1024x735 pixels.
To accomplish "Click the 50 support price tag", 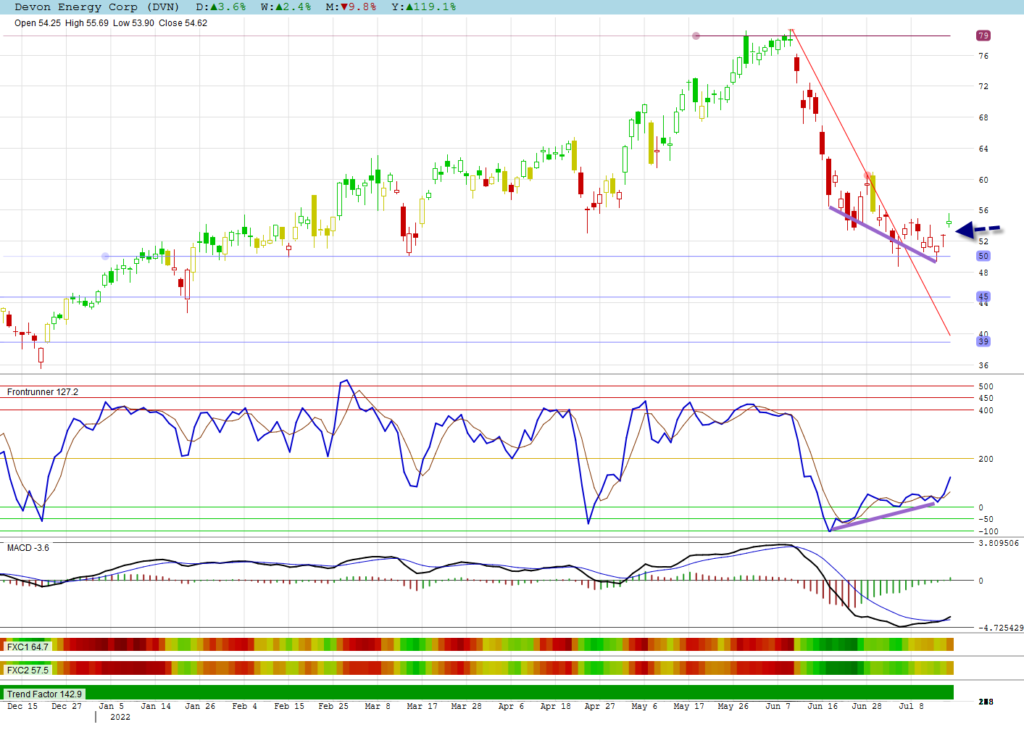I will click(x=983, y=256).
